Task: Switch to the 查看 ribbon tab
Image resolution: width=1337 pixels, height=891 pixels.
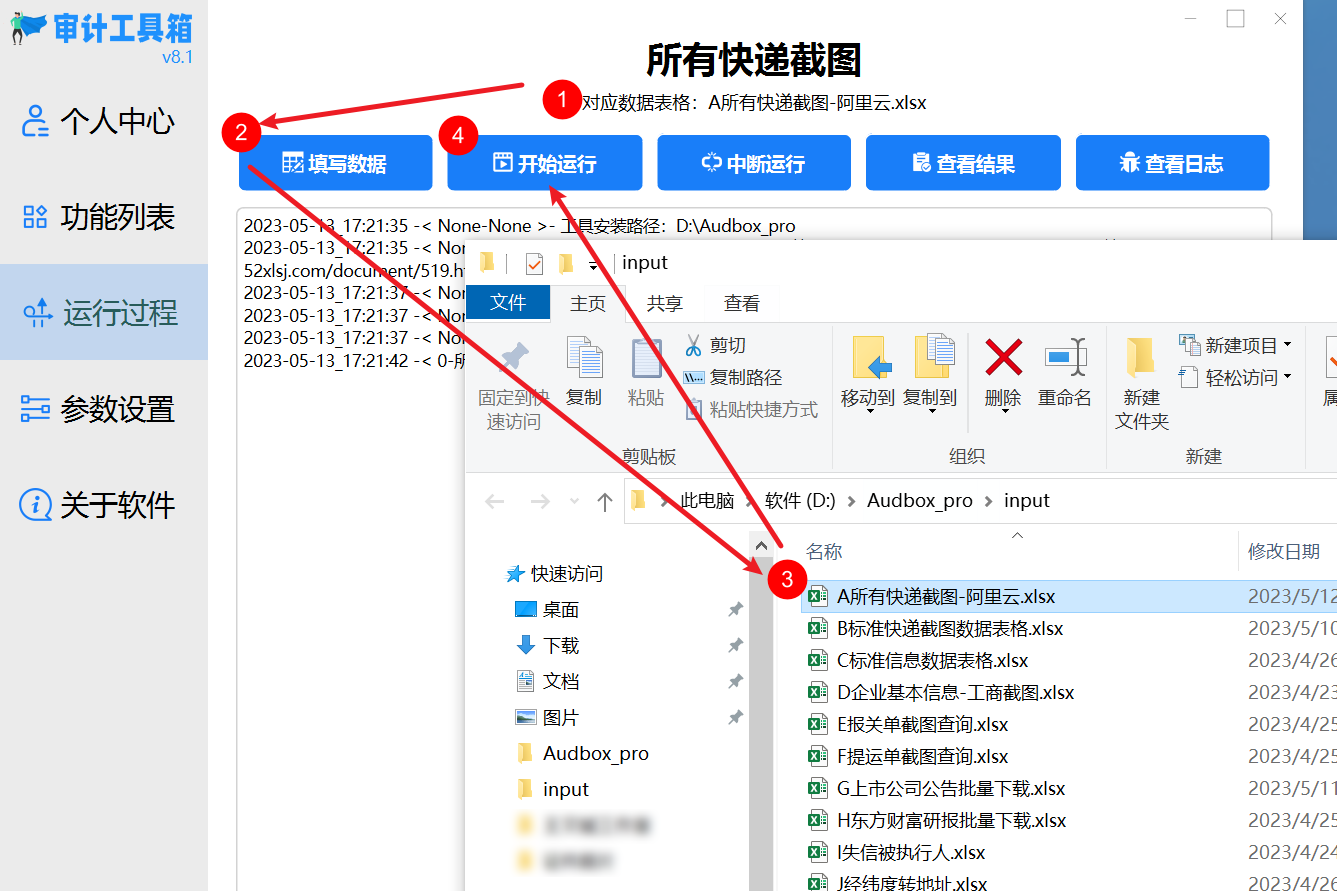Action: [x=742, y=303]
